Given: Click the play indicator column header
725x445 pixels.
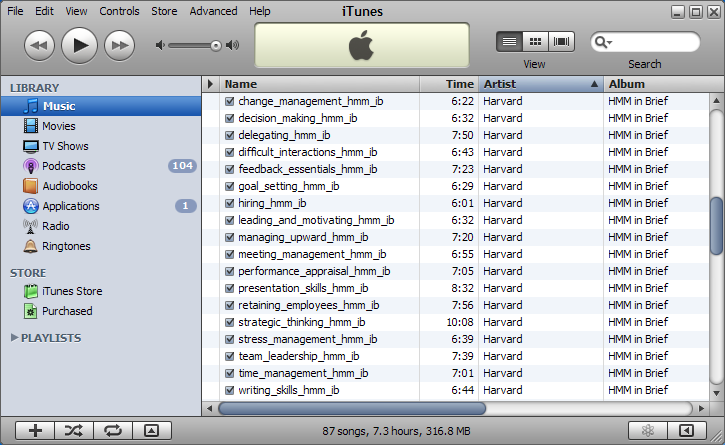Looking at the screenshot, I should point(210,84).
